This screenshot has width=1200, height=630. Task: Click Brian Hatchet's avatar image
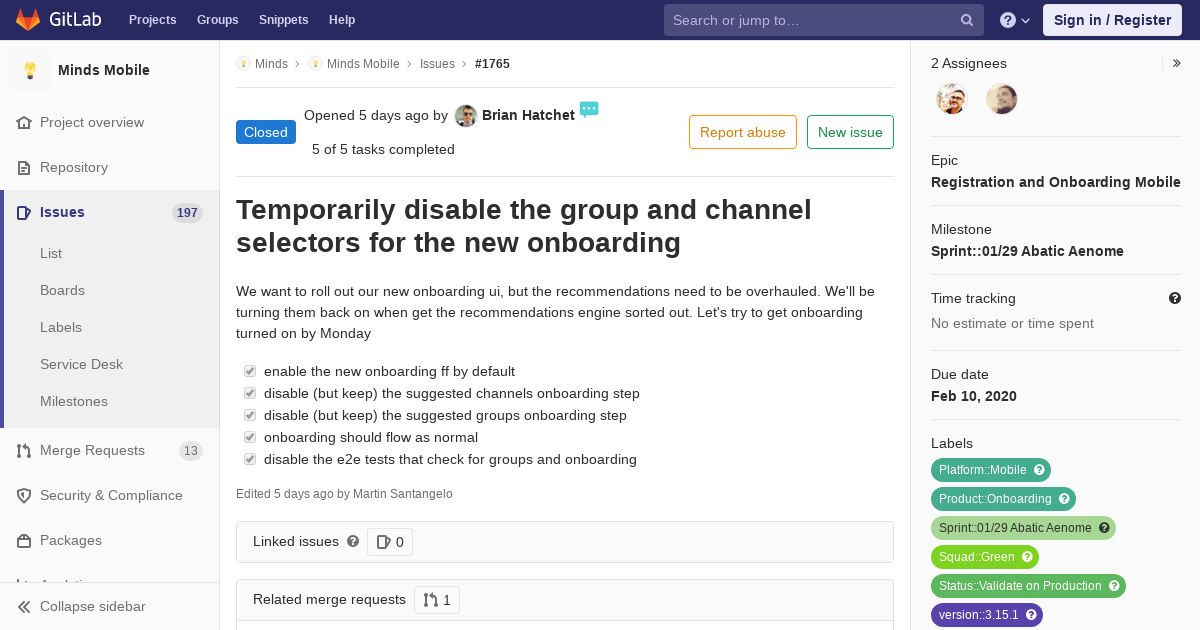click(x=466, y=116)
